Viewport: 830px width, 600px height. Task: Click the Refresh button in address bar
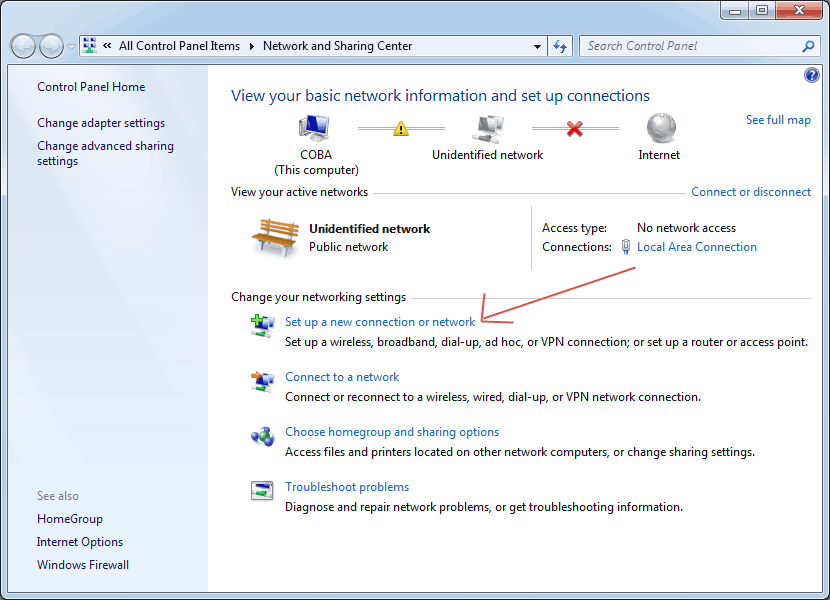(560, 47)
